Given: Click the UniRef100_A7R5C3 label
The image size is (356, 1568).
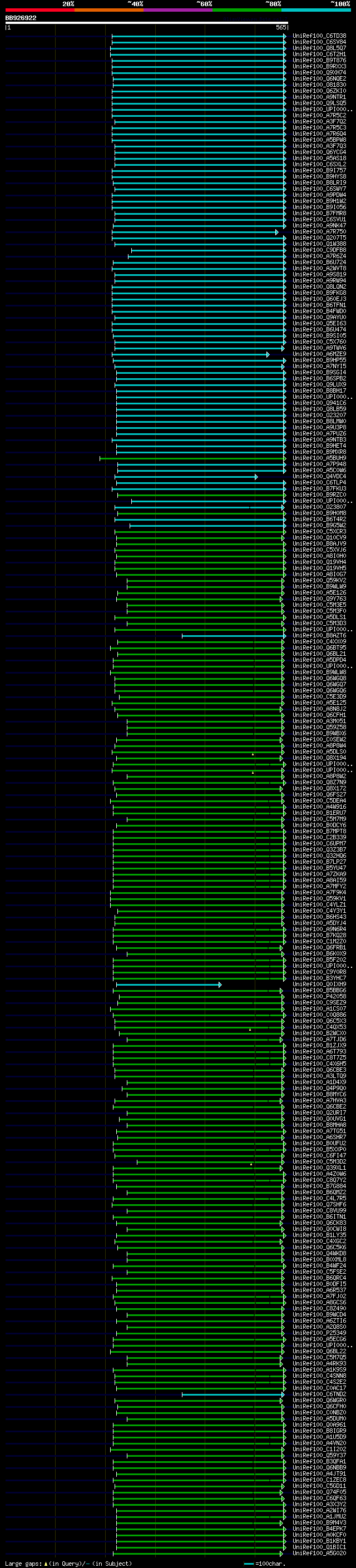Looking at the screenshot, I should 319,127.
